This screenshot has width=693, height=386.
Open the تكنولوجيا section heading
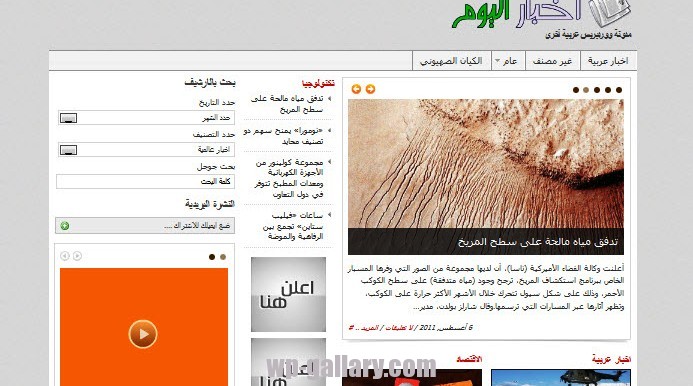coord(318,83)
